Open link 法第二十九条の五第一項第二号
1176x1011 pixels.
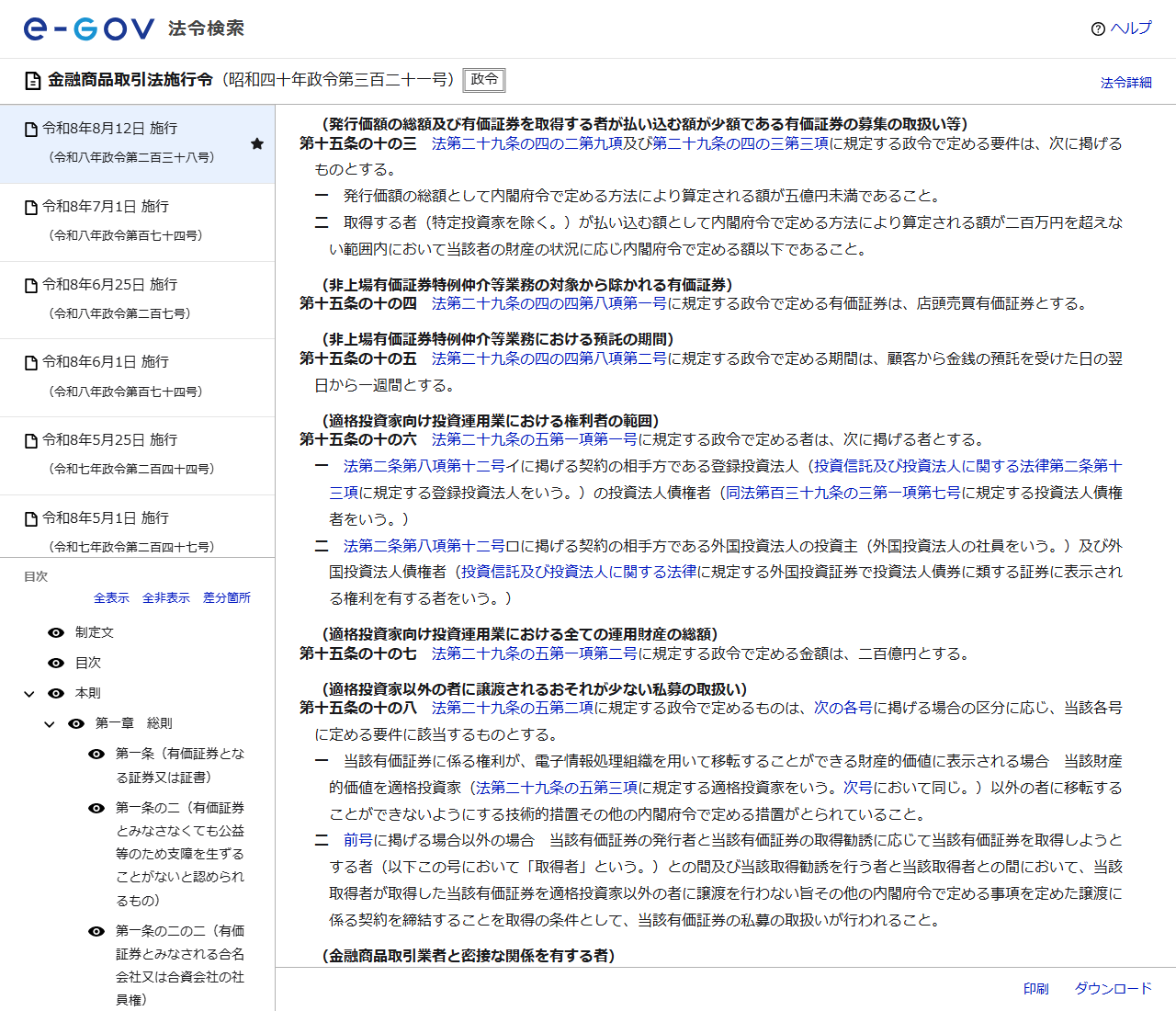point(535,653)
